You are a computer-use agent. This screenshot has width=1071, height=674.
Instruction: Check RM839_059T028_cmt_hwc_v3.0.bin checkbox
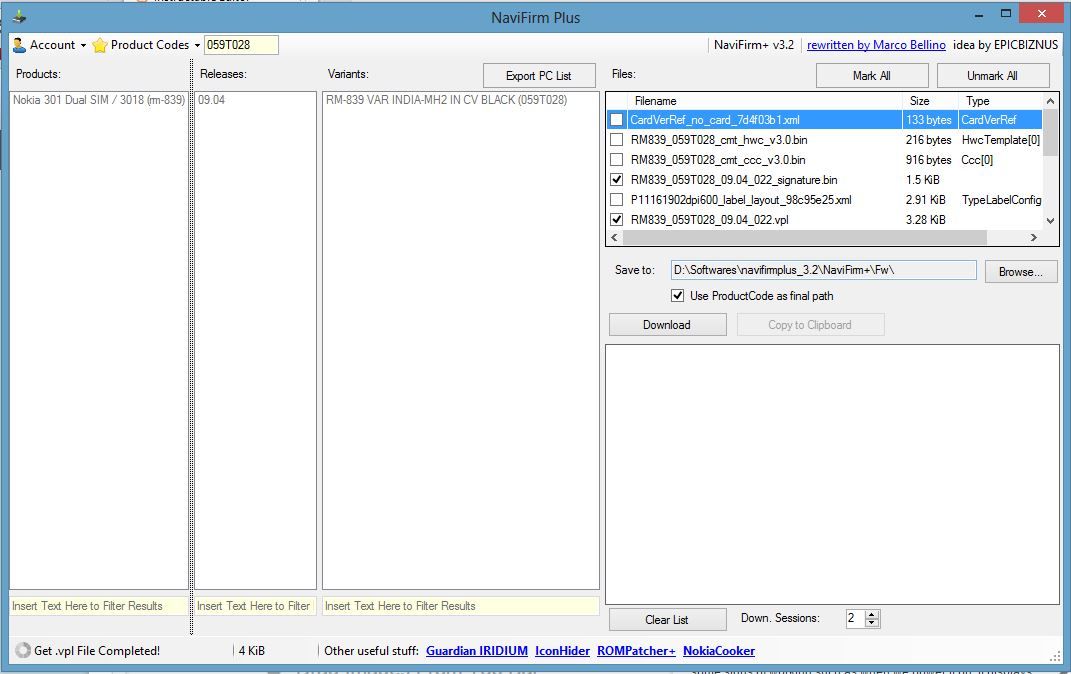616,139
